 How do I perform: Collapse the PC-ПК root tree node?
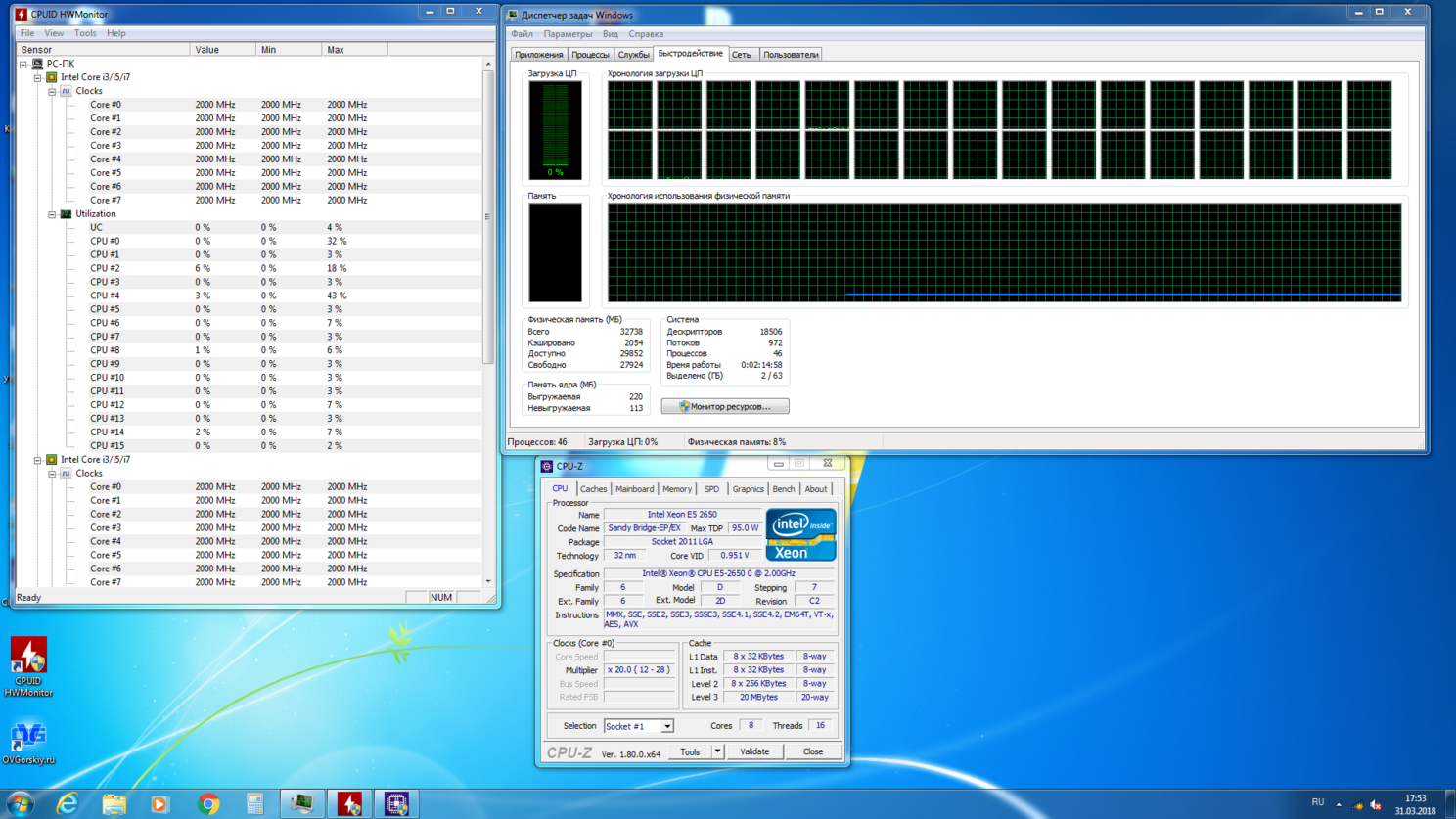pyautogui.click(x=23, y=65)
